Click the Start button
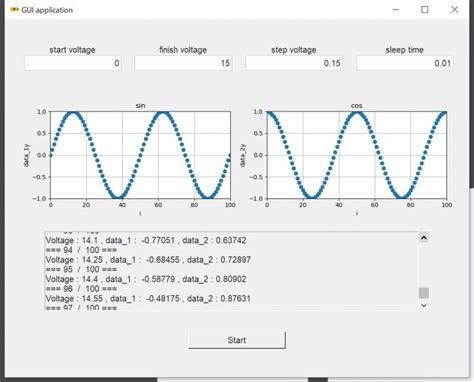Image resolution: width=474 pixels, height=382 pixels. 237,340
